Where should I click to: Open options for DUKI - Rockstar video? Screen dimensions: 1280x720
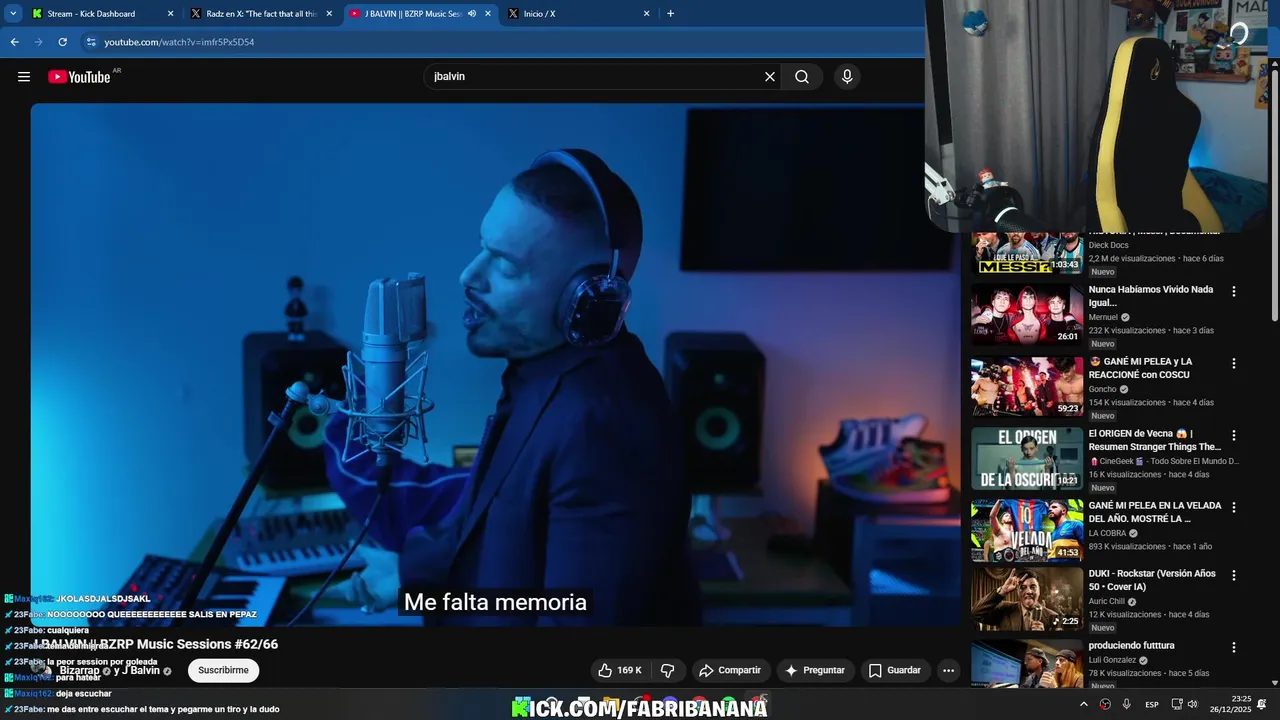(1233, 575)
